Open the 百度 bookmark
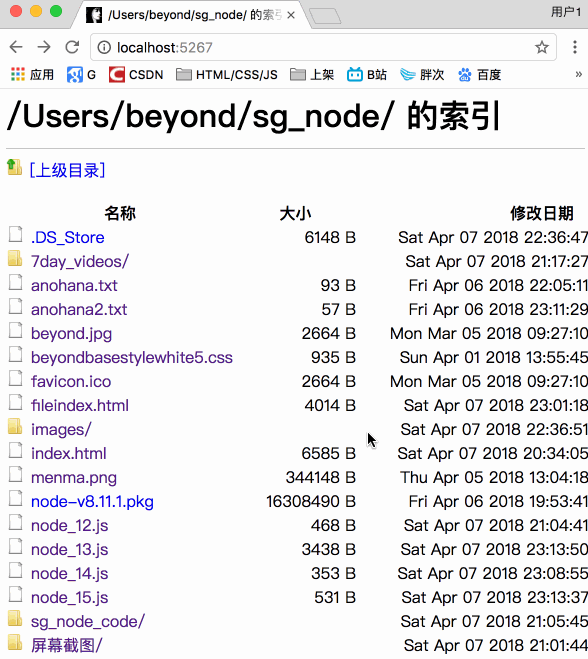Screen dimensions: 588x659 point(480,75)
